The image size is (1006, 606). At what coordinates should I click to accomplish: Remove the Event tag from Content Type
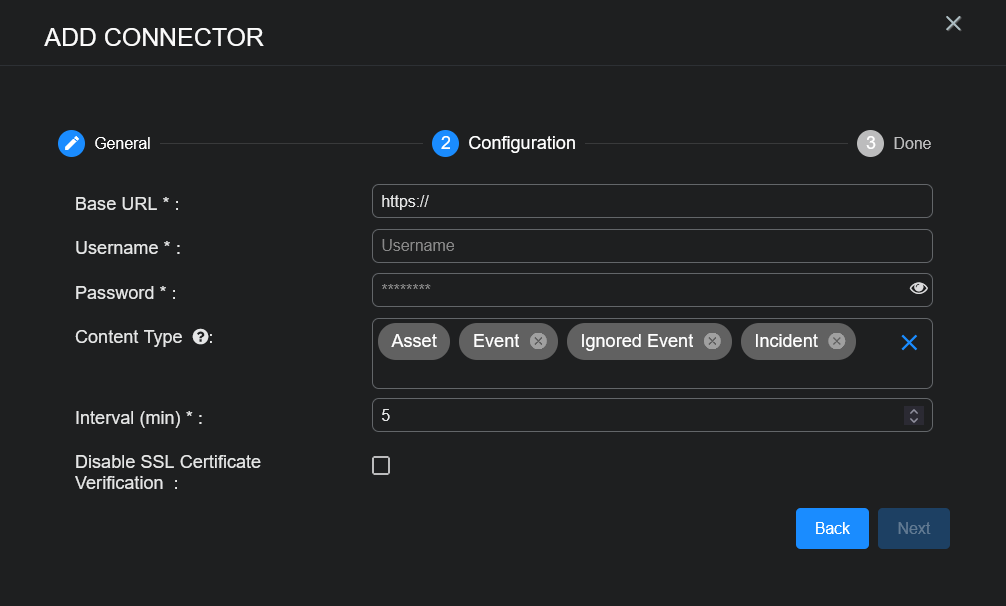tap(538, 341)
